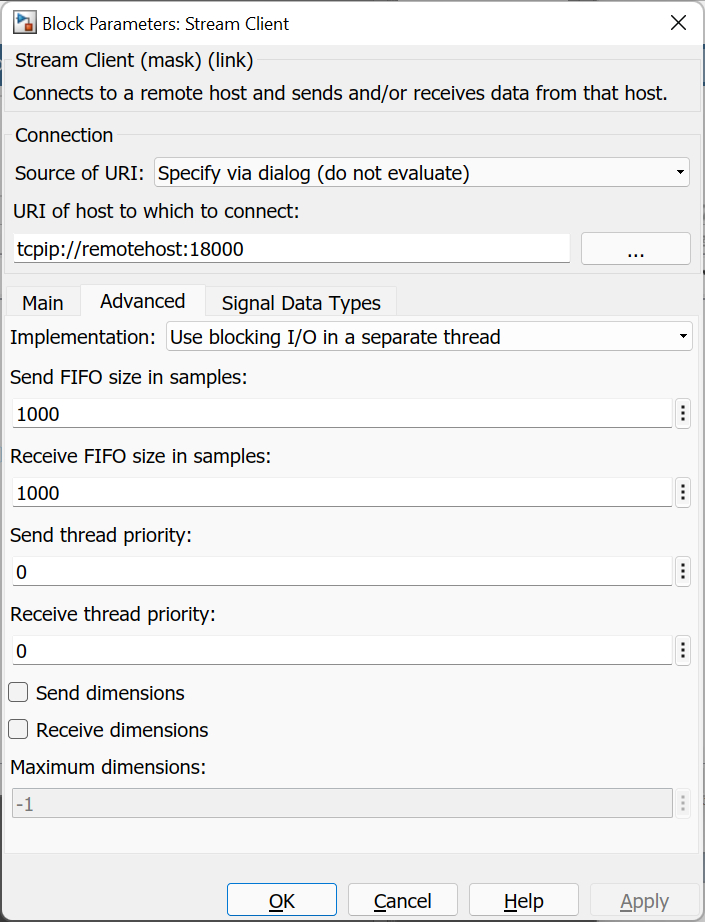Click the vertical-dots icon beside Receive FIFO size
Screen dimensions: 705x922
click(683, 492)
